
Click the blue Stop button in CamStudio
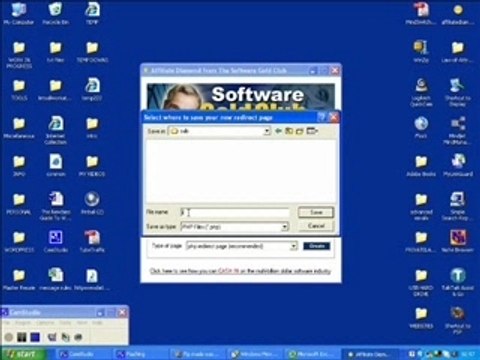coord(35,337)
